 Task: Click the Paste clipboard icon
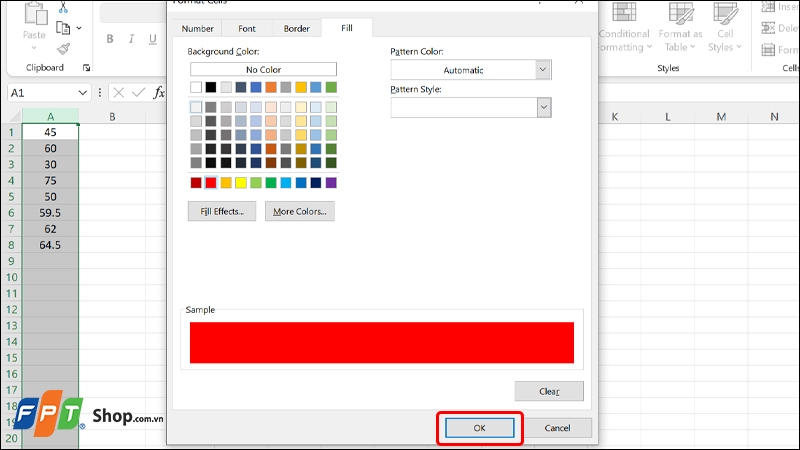[x=36, y=13]
